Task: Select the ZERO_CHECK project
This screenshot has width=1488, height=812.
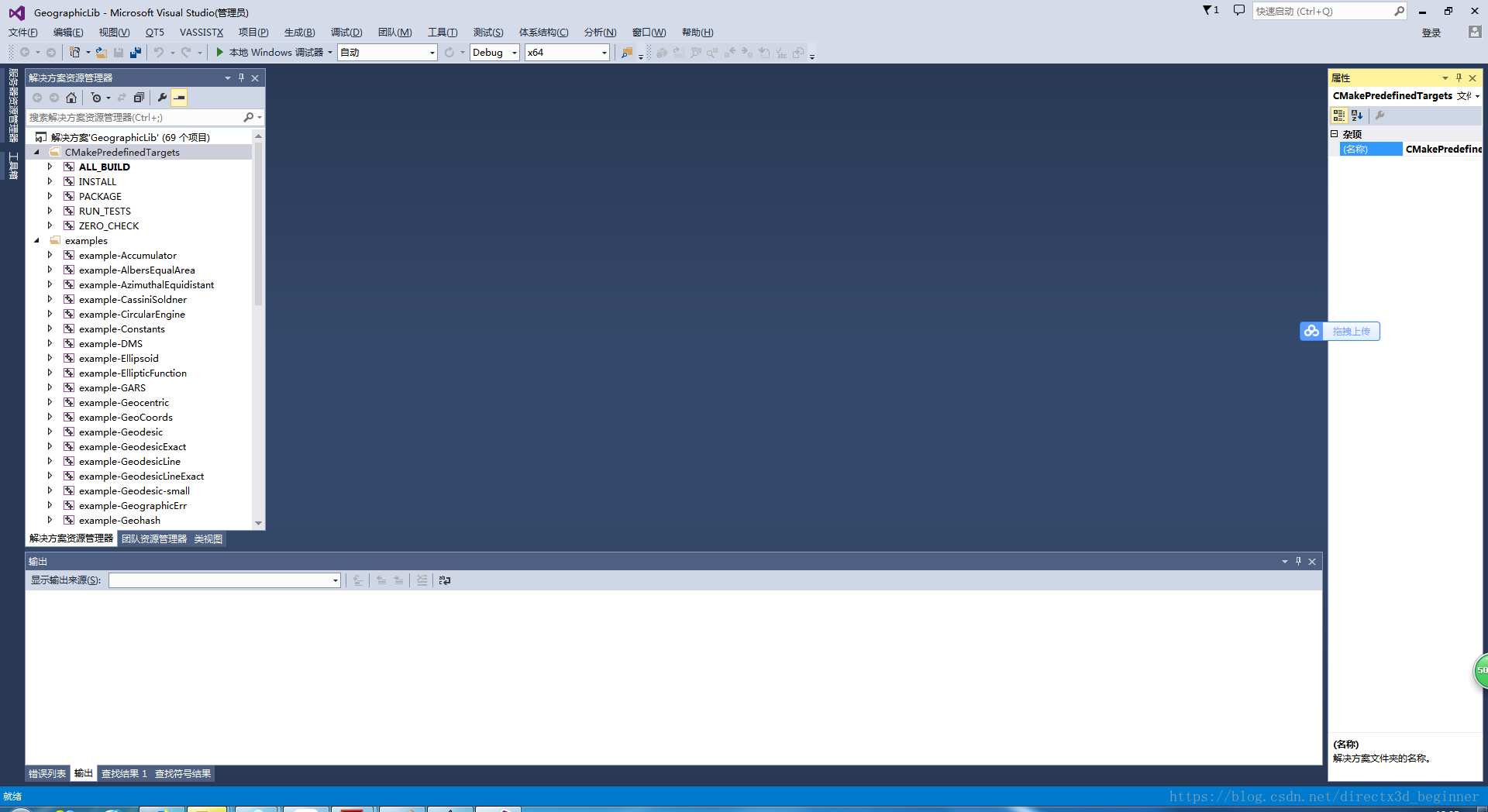Action: [x=108, y=226]
